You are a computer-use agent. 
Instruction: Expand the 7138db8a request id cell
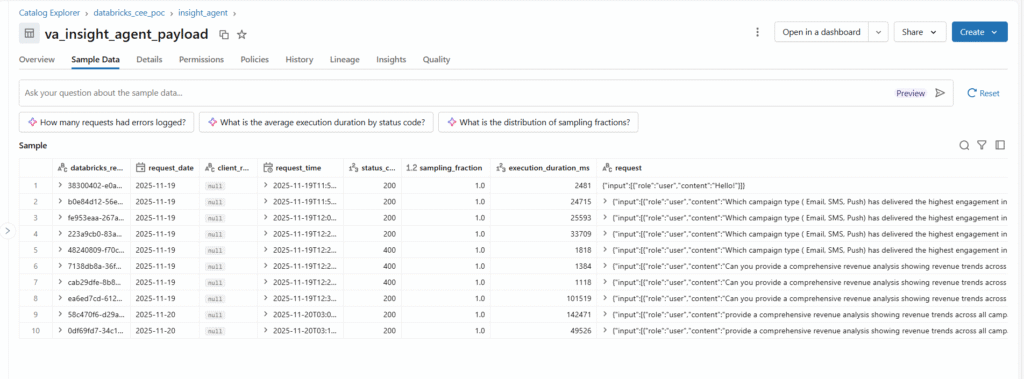(x=59, y=266)
